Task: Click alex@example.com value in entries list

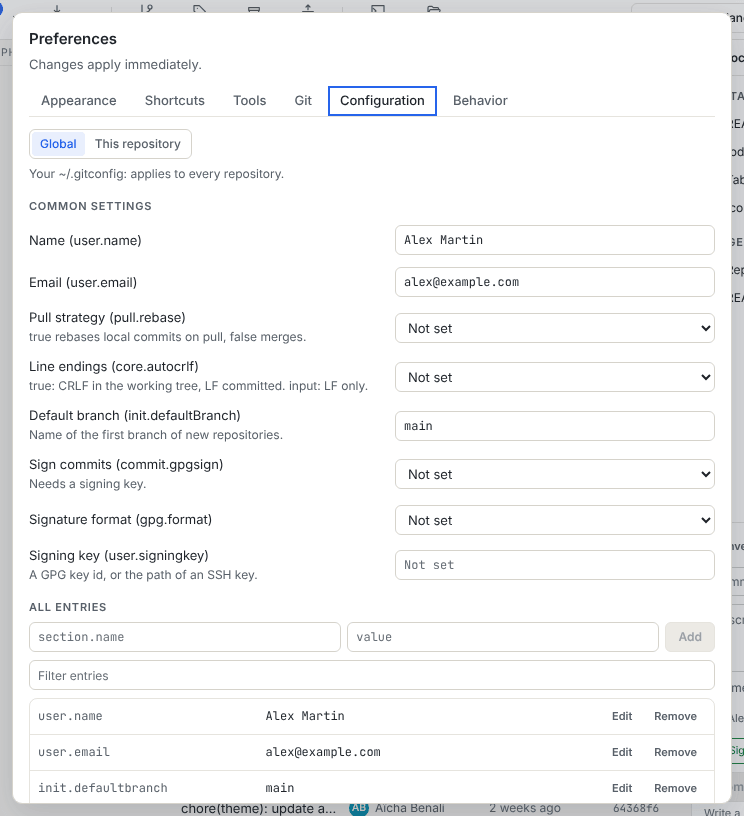Action: pyautogui.click(x=323, y=752)
